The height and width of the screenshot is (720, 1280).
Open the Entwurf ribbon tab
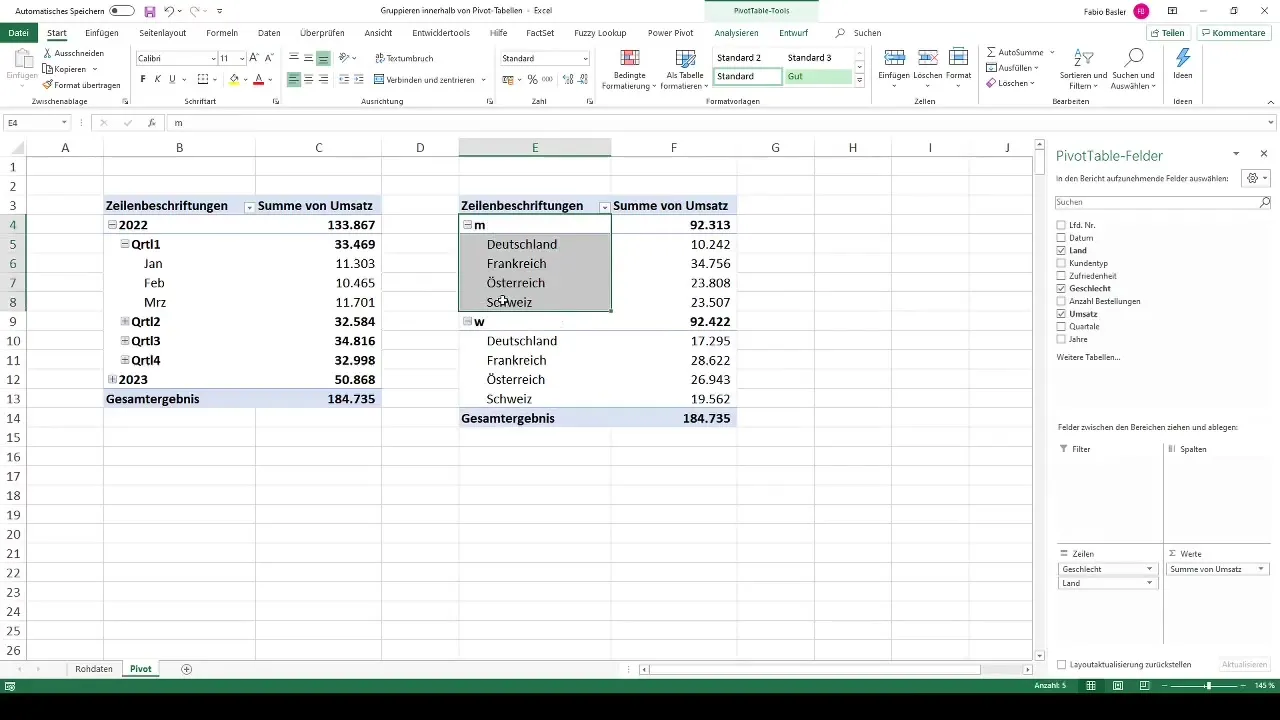click(x=794, y=33)
